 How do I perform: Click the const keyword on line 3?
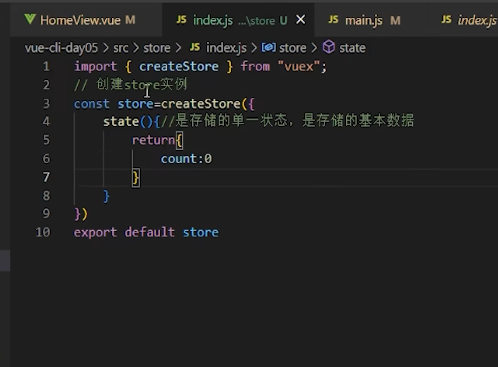click(92, 104)
